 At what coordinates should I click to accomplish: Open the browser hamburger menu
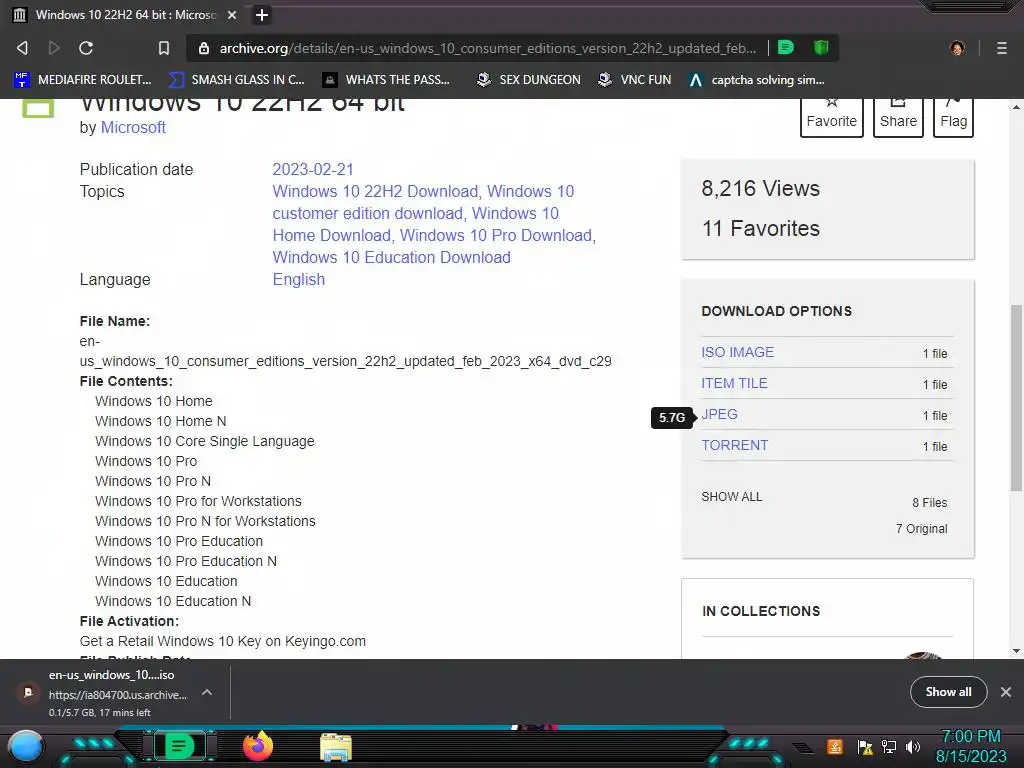click(x=1002, y=48)
